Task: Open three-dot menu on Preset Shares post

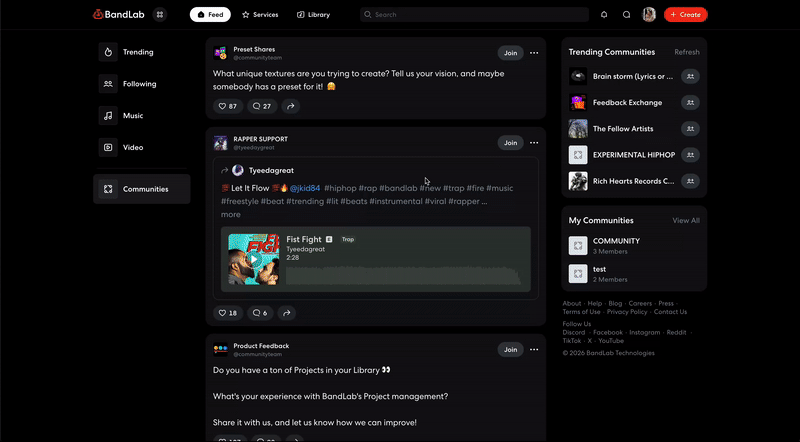Action: tap(534, 53)
